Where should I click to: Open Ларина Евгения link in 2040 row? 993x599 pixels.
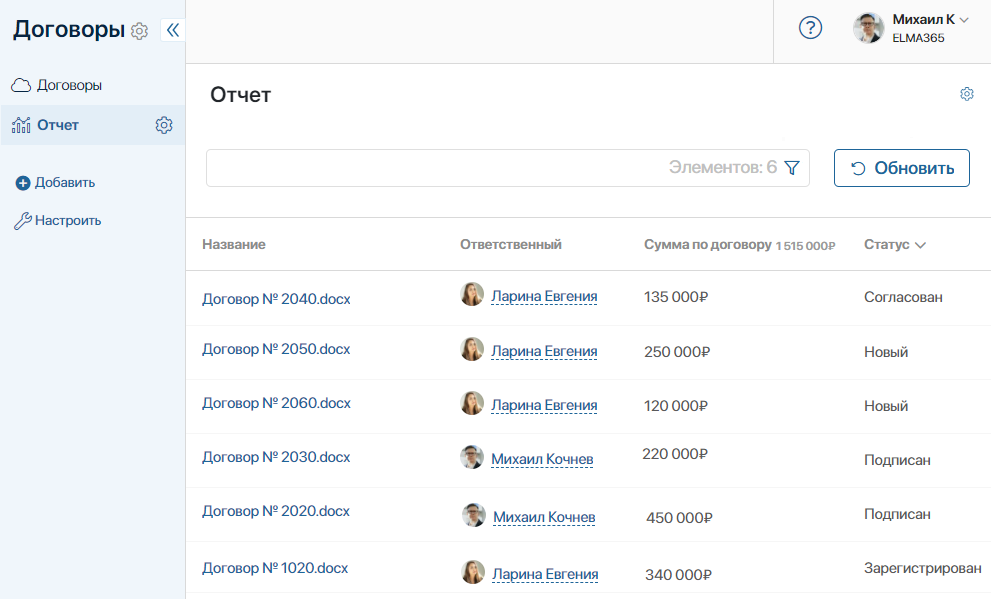[x=544, y=296]
